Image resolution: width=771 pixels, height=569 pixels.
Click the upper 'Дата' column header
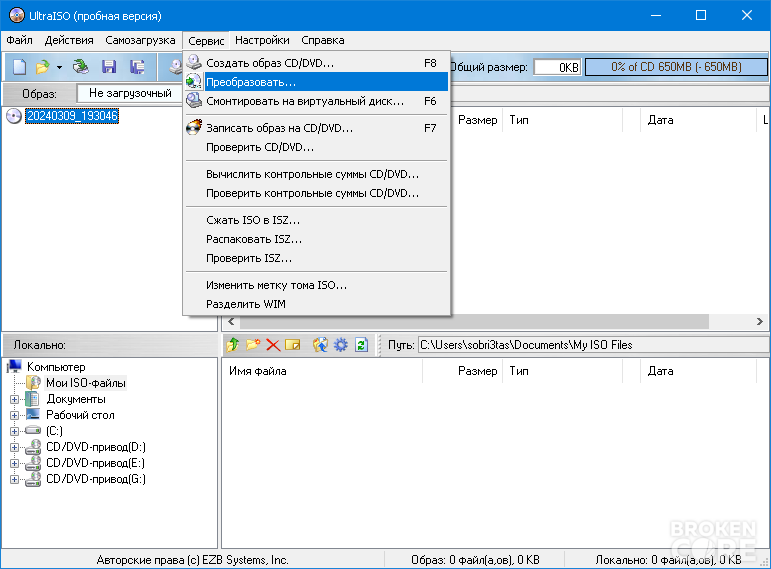(x=698, y=120)
